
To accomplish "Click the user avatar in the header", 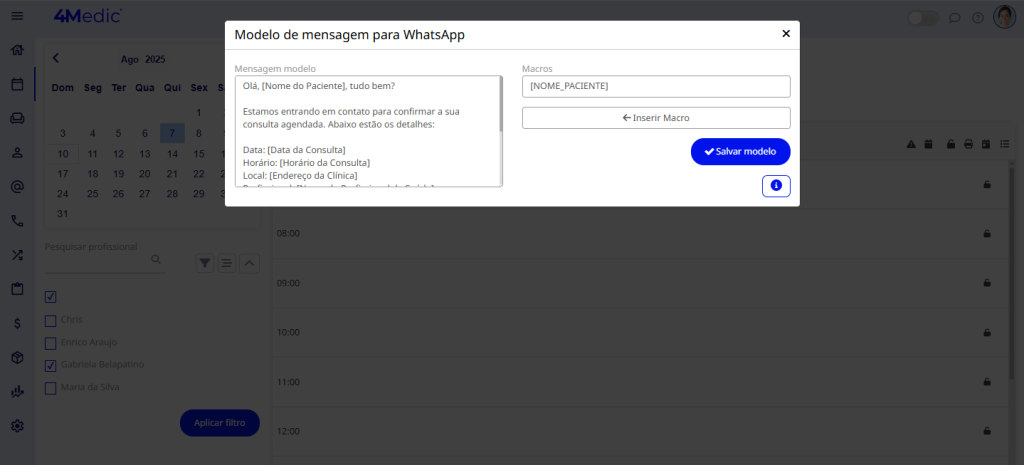I will click(1004, 18).
